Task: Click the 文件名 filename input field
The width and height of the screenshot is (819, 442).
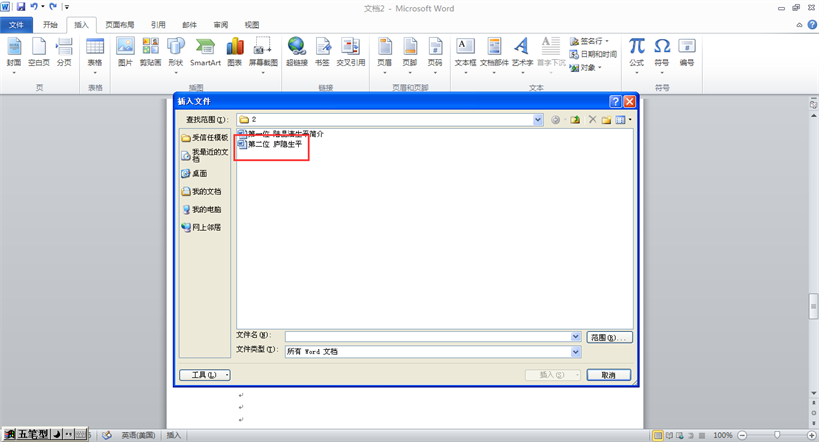Action: pyautogui.click(x=427, y=337)
